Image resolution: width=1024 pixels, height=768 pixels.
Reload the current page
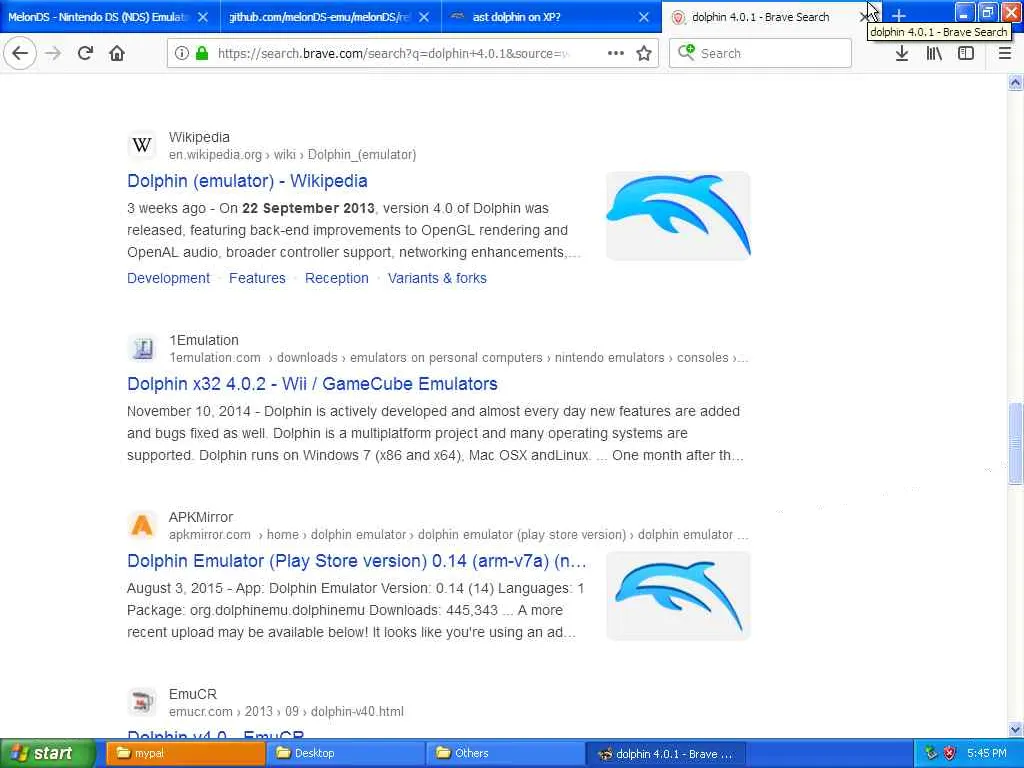[85, 53]
